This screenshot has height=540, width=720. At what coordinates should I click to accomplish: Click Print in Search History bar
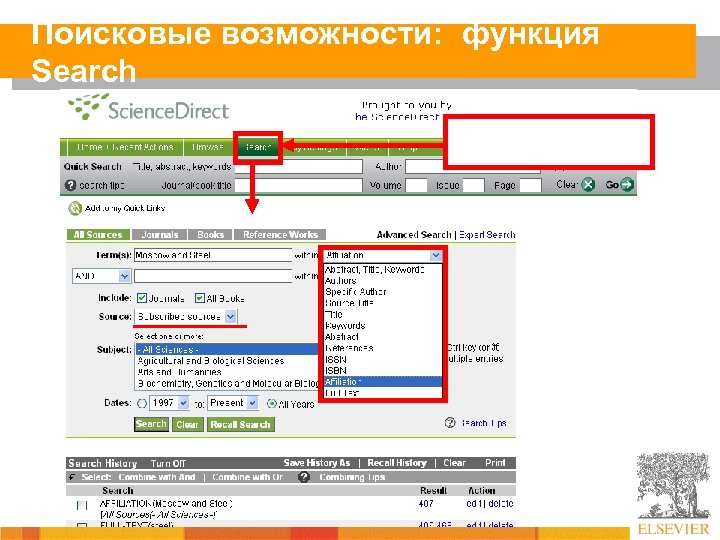click(495, 463)
